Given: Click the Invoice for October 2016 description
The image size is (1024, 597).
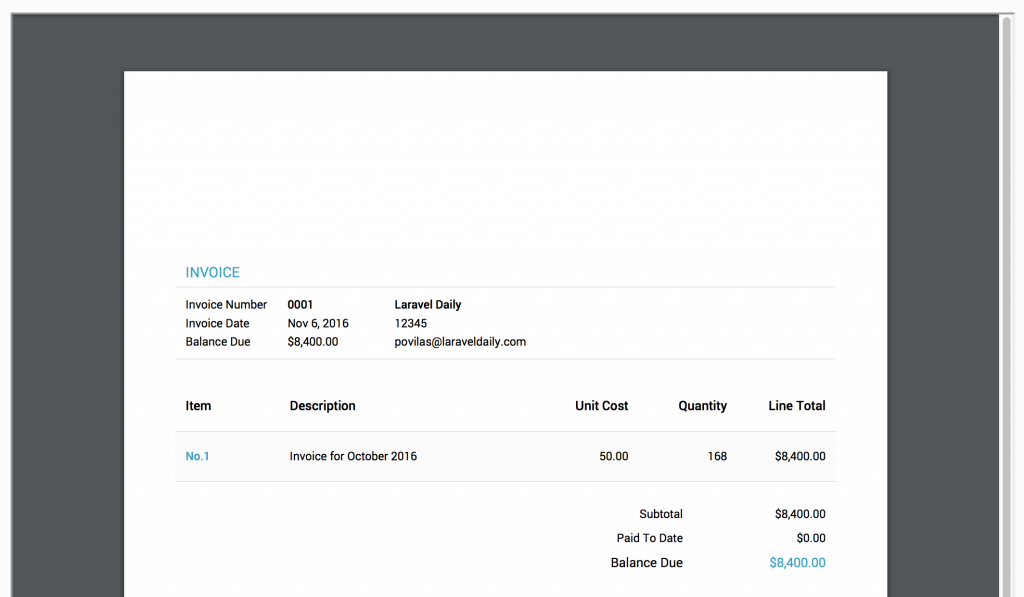Looking at the screenshot, I should [x=352, y=456].
